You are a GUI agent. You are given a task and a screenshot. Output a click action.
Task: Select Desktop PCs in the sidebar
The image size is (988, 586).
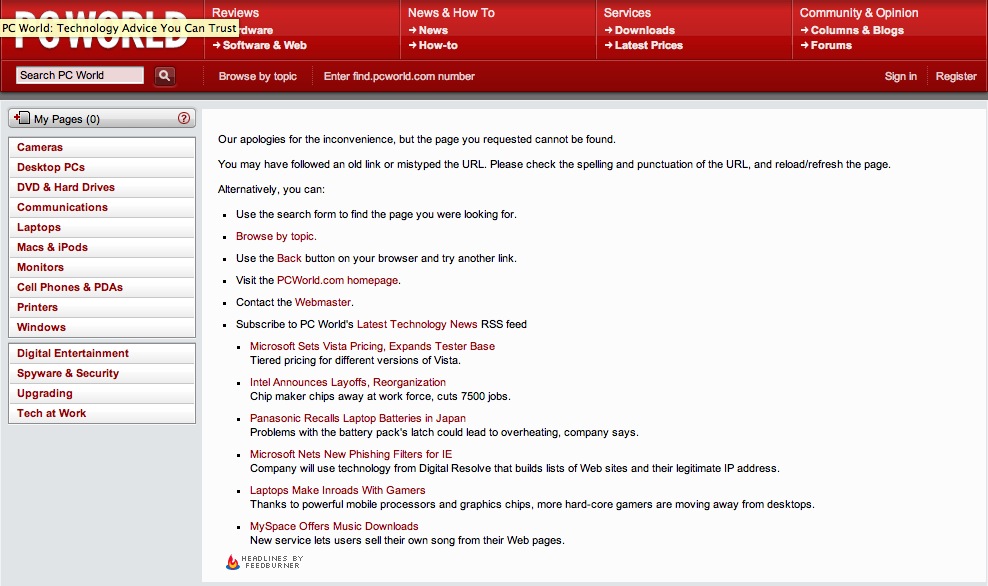tap(102, 168)
